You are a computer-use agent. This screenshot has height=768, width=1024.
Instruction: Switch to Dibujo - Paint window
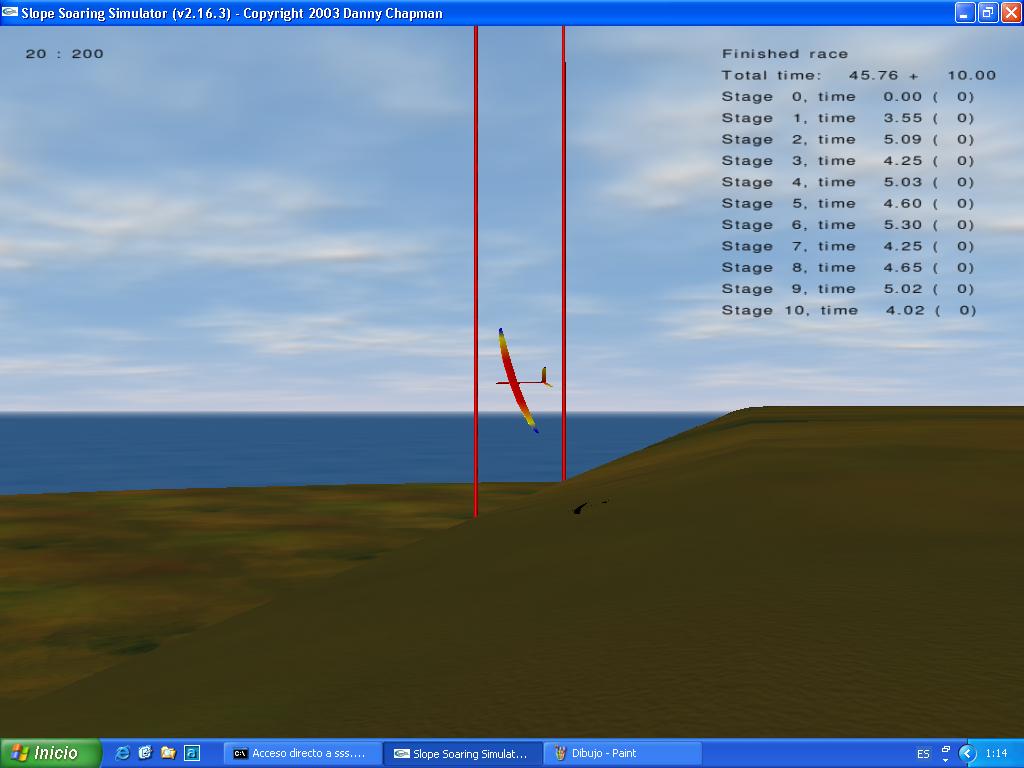(x=621, y=753)
